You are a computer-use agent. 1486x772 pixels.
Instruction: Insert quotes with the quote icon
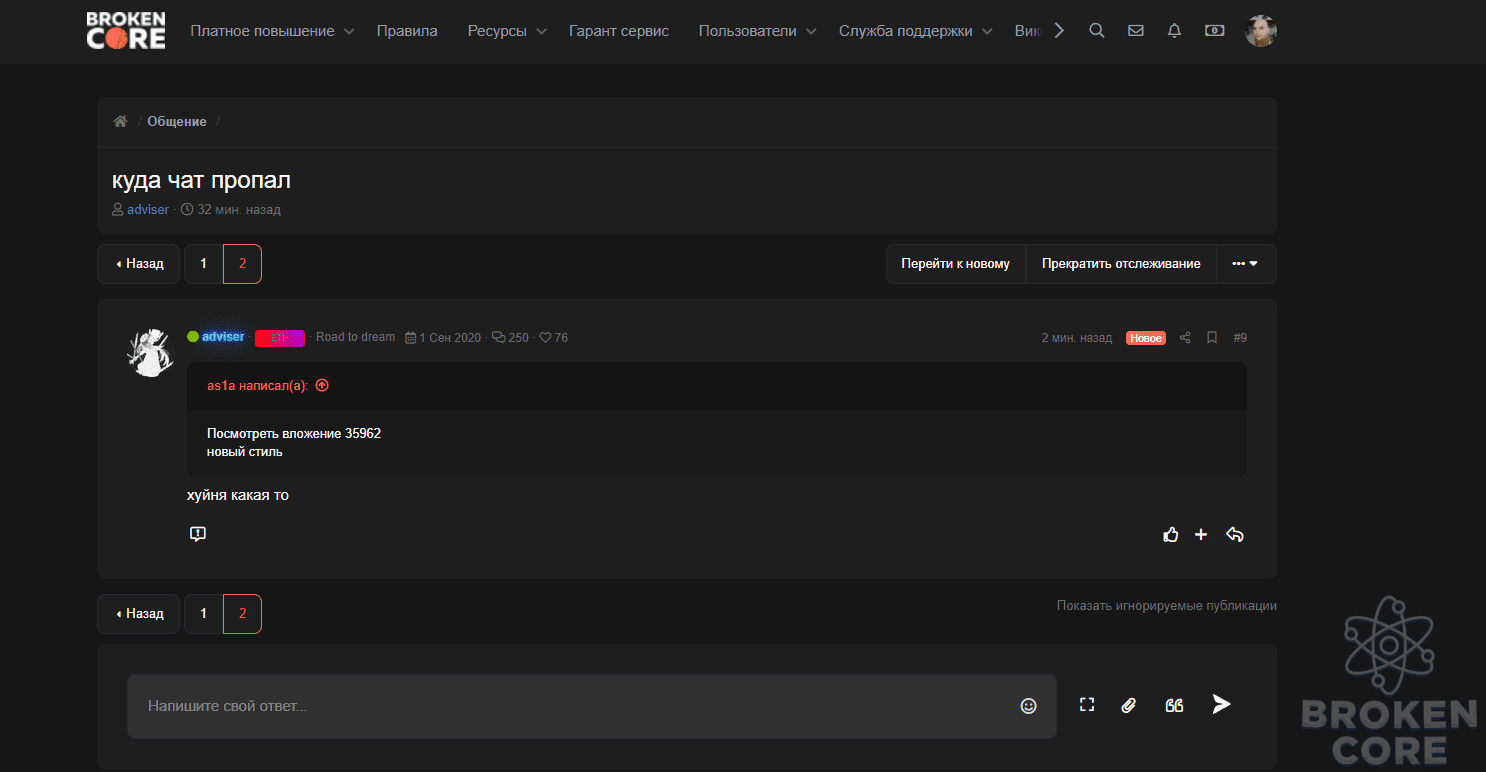pyautogui.click(x=1175, y=705)
